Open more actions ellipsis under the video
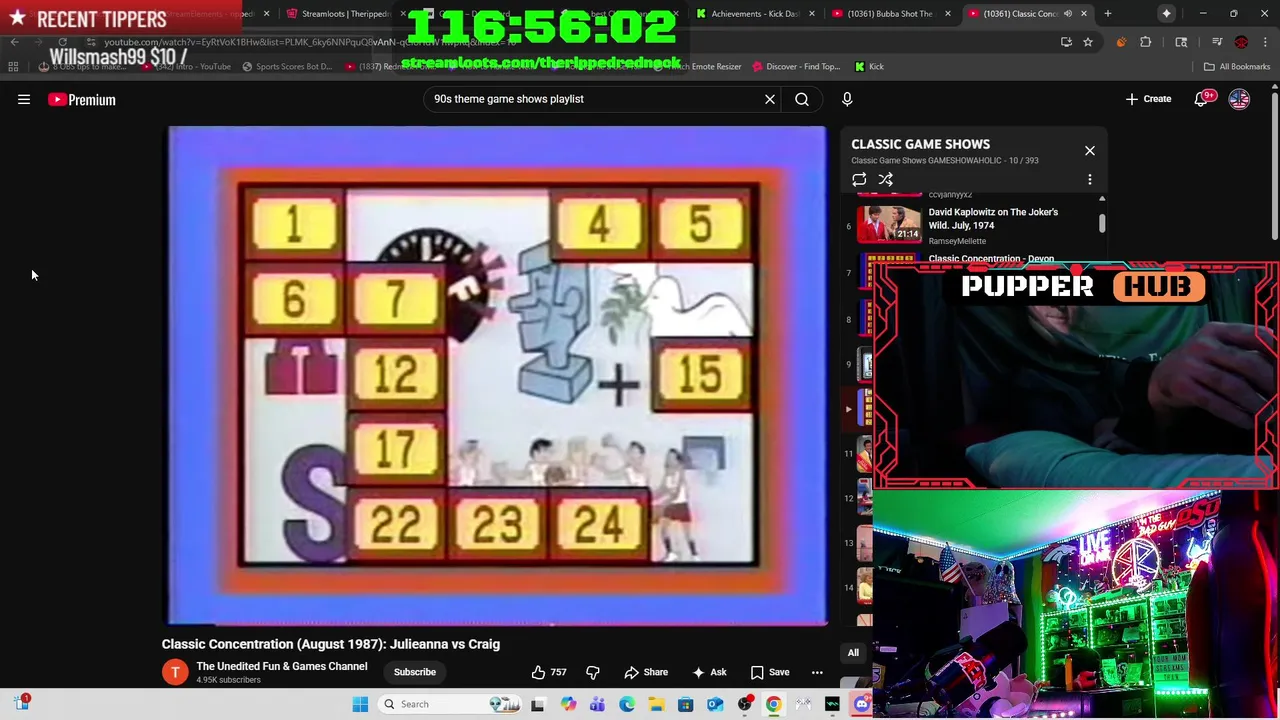The height and width of the screenshot is (720, 1280). click(x=817, y=672)
